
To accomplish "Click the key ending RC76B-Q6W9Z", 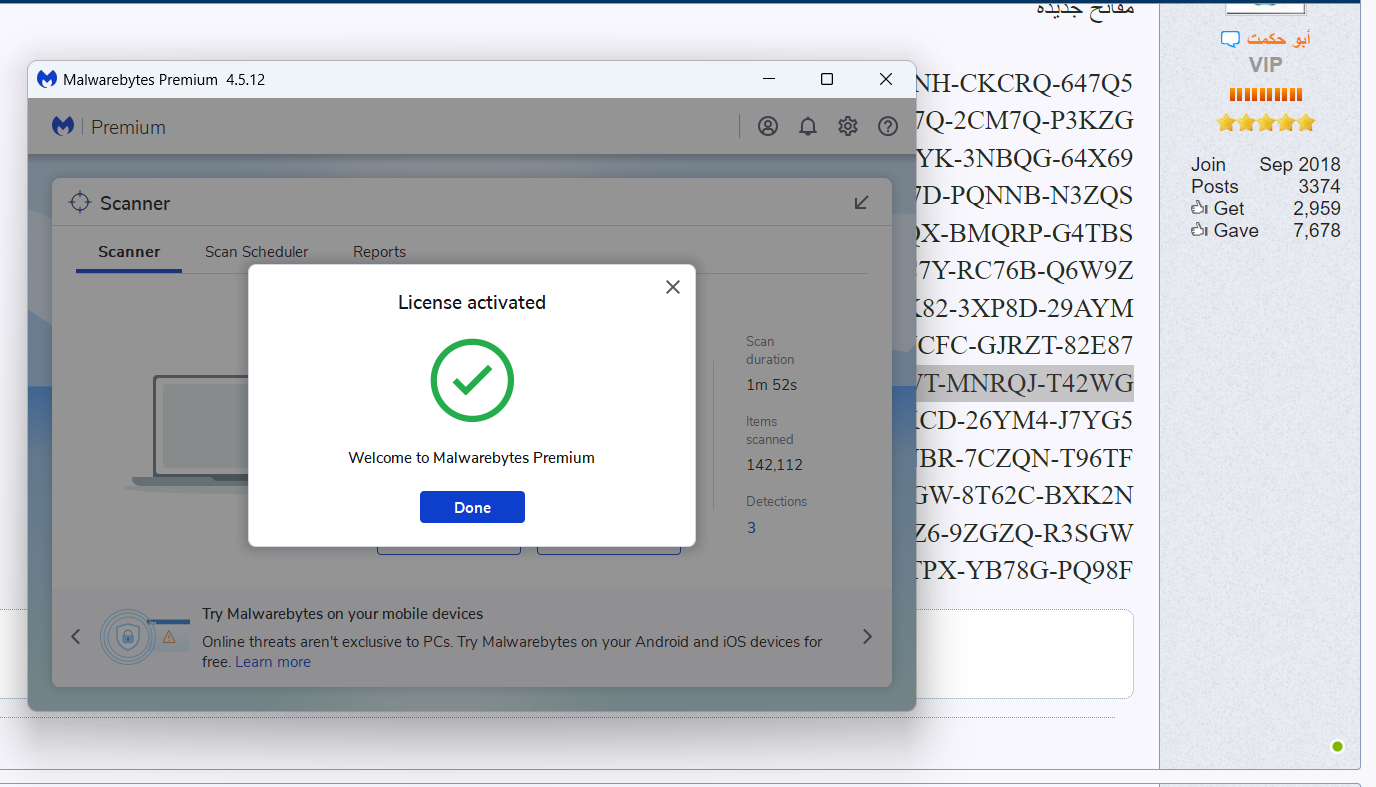I will click(x=1025, y=270).
